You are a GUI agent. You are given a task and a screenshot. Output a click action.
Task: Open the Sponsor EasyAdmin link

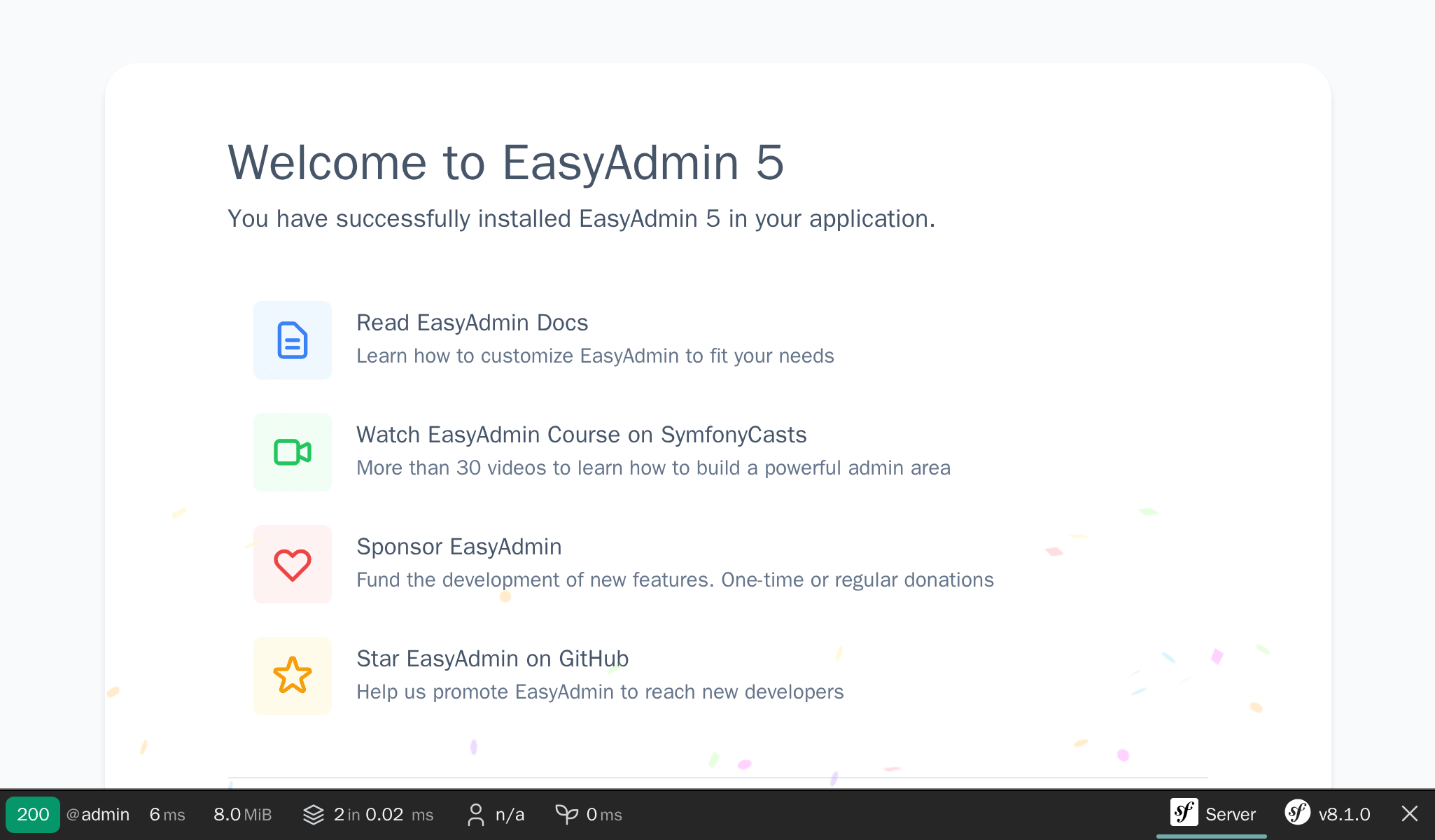click(x=459, y=547)
